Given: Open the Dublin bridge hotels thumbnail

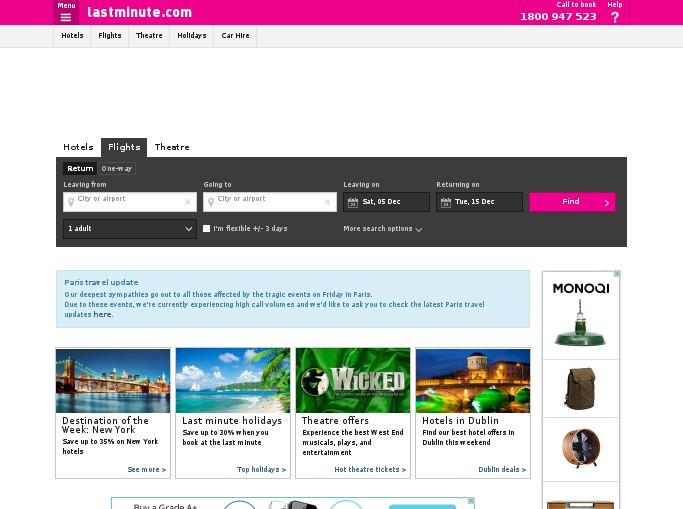Looking at the screenshot, I should (473, 381).
